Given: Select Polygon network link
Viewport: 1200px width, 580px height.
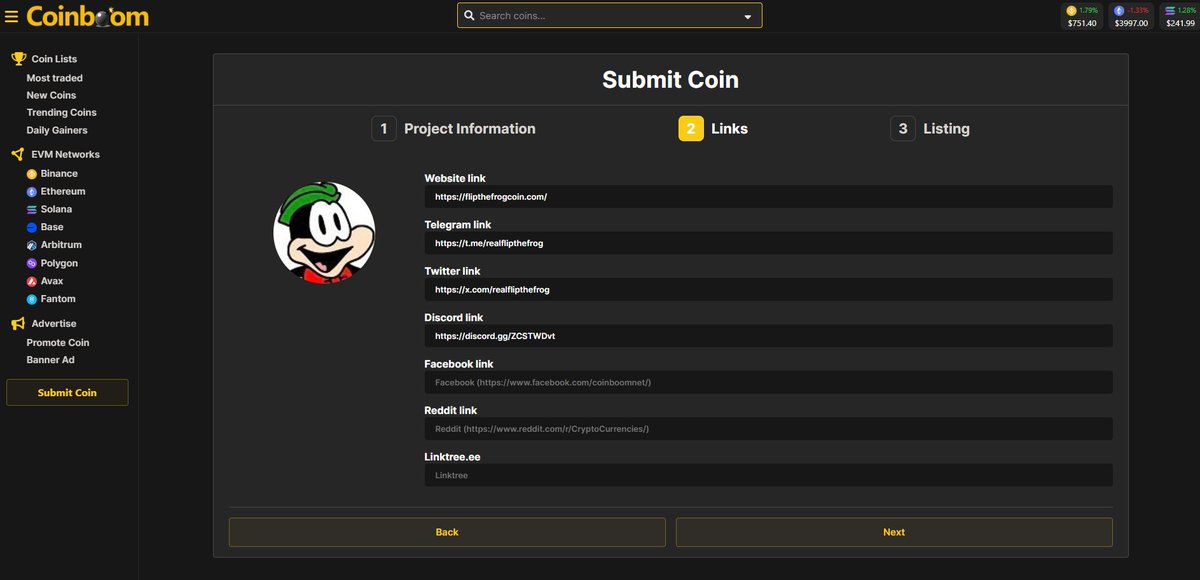Looking at the screenshot, I should tap(59, 264).
